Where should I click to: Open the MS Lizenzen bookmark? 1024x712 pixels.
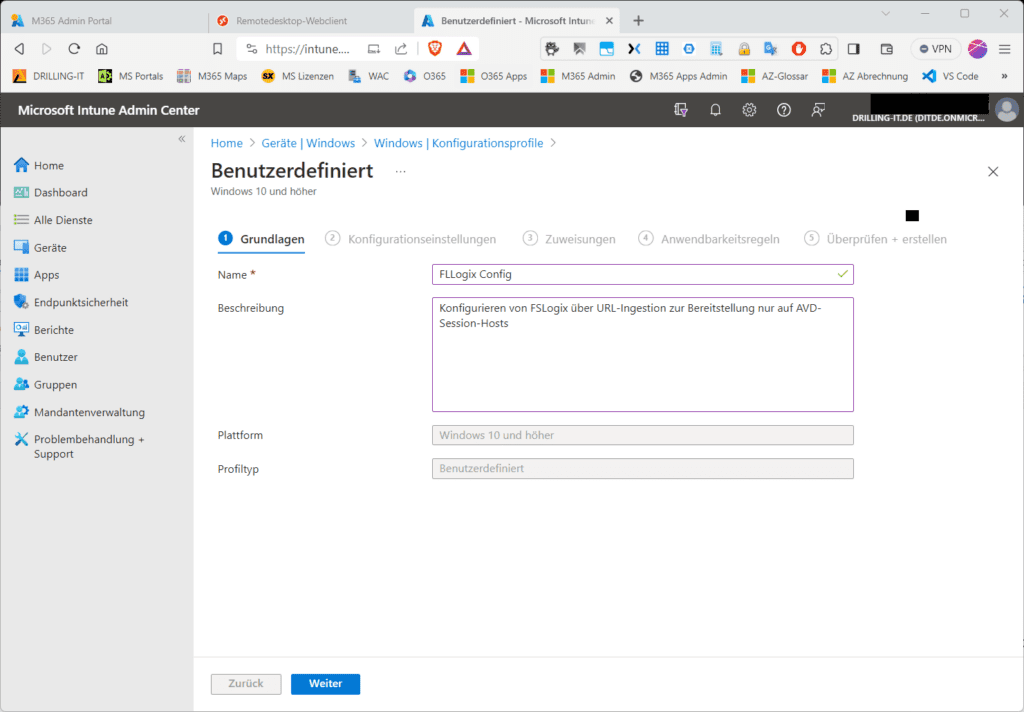point(297,76)
